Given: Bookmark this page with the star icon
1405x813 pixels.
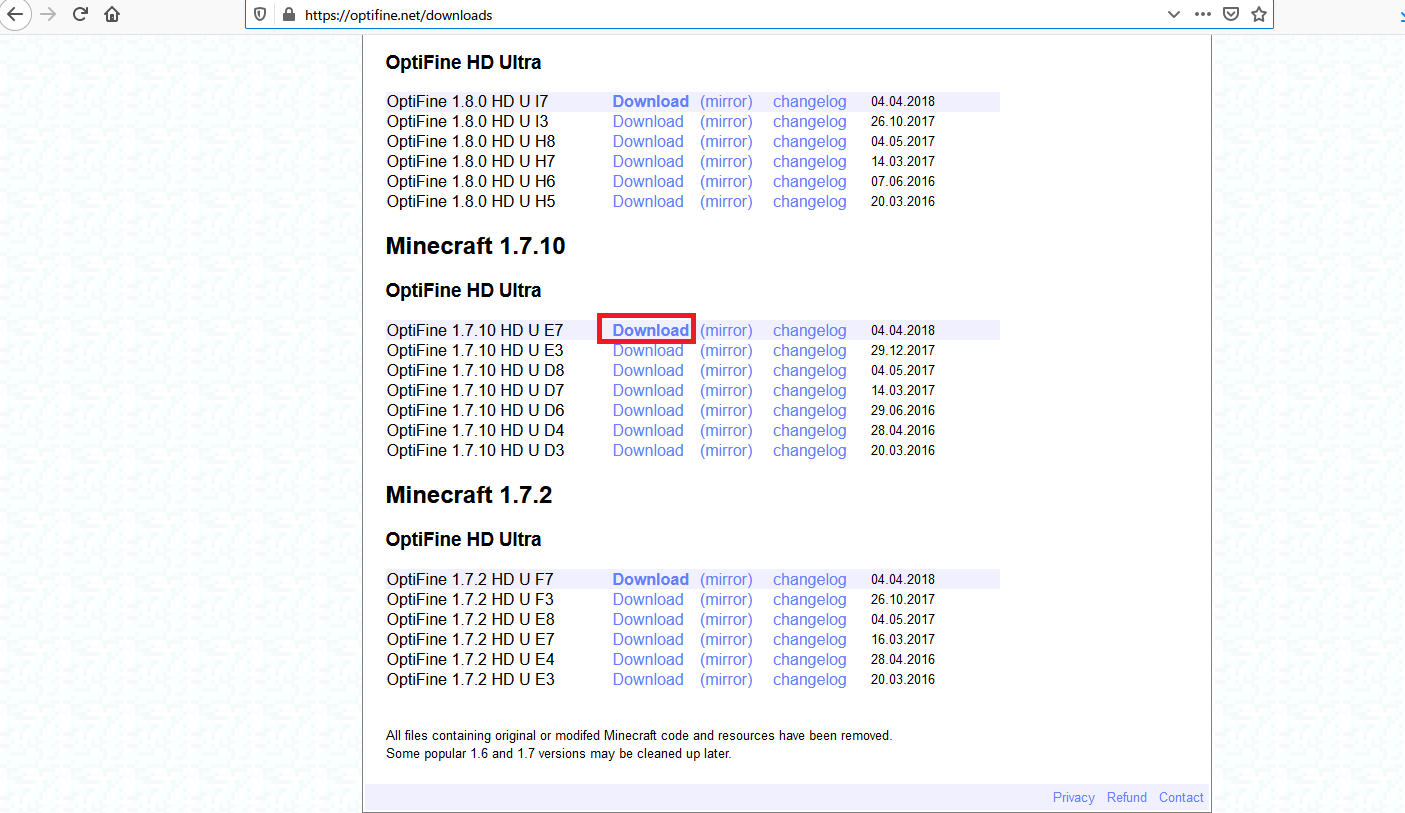Looking at the screenshot, I should (1259, 15).
